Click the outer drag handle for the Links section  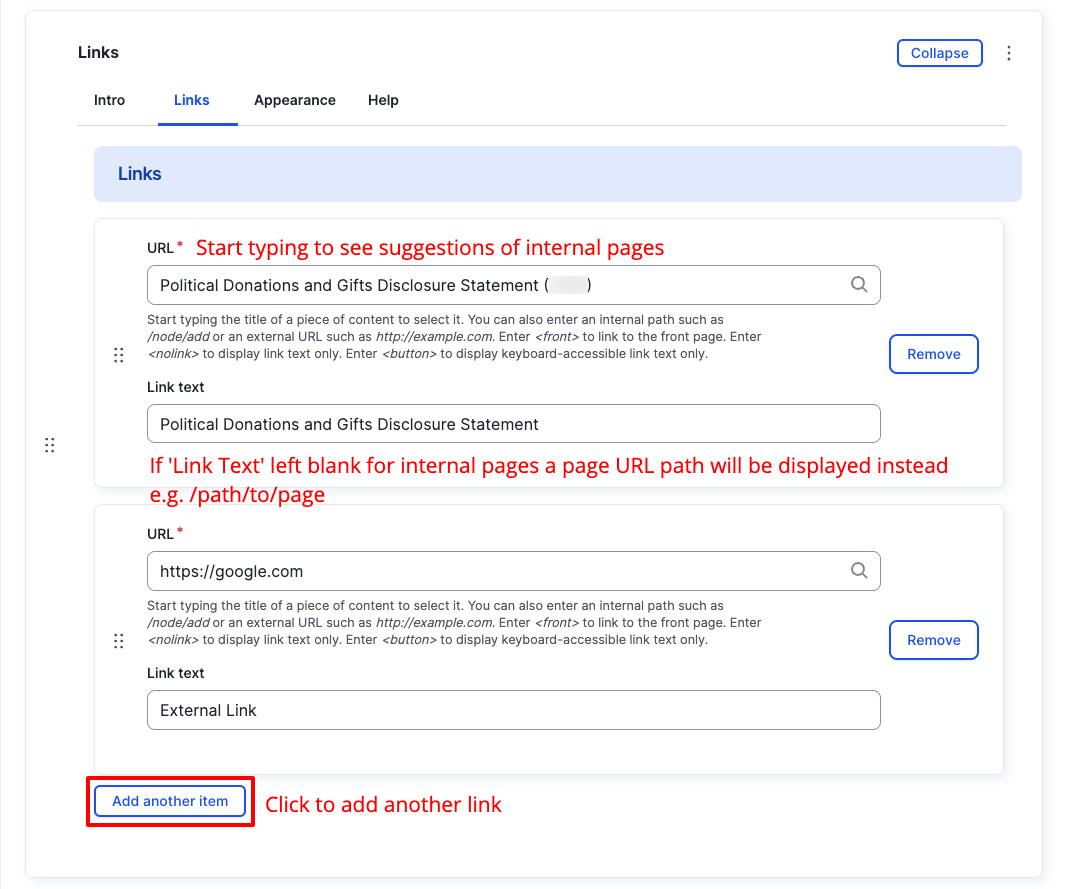50,444
